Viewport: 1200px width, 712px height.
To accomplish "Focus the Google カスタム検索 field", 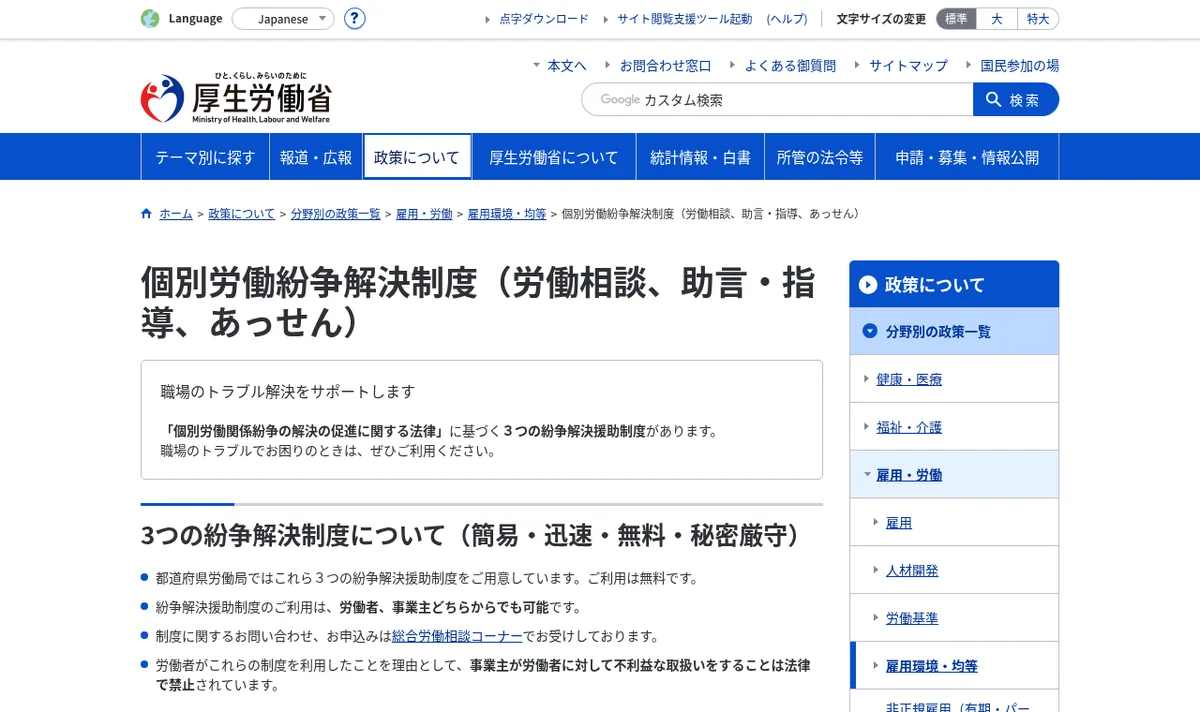I will [777, 100].
